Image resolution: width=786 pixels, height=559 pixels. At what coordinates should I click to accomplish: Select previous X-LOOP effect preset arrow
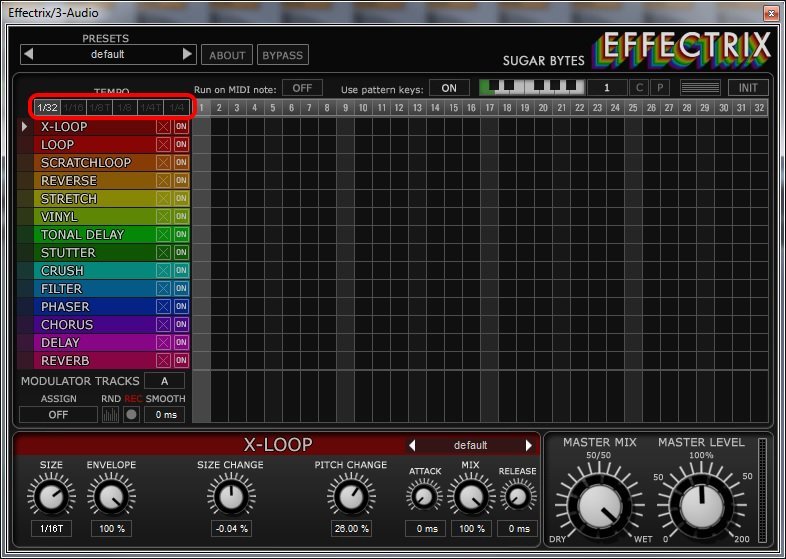[x=412, y=445]
